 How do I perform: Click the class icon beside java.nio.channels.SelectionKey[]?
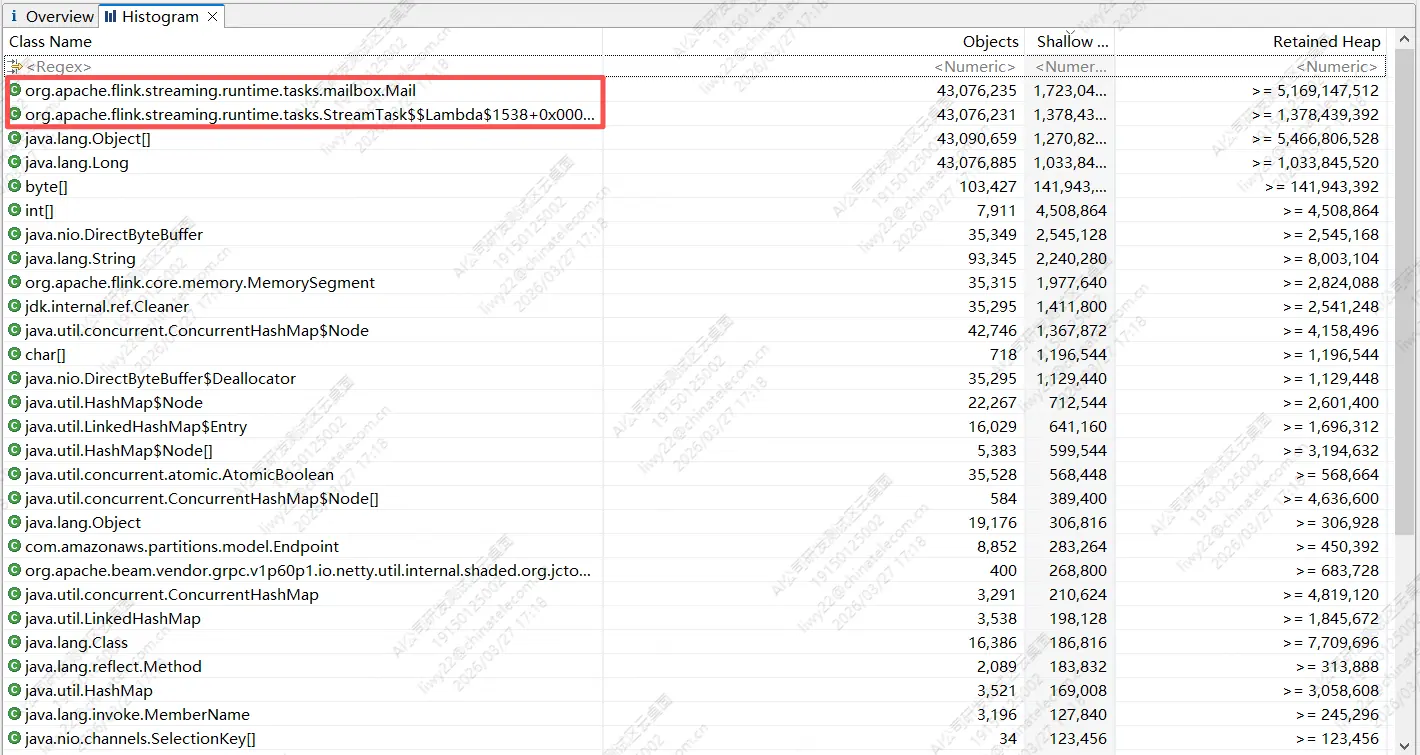15,738
